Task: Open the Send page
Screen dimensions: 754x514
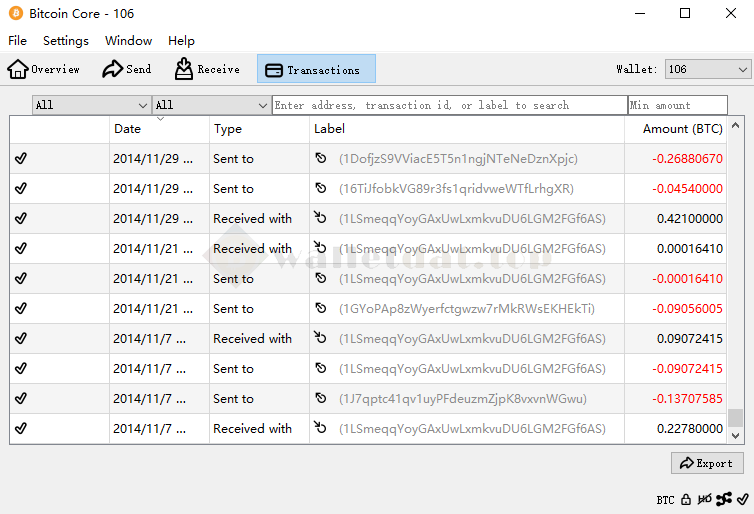Action: (127, 69)
